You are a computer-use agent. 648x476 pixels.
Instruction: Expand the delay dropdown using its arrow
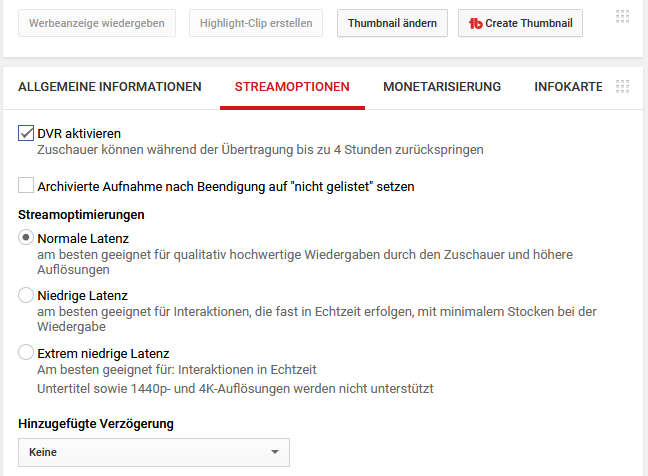click(275, 452)
